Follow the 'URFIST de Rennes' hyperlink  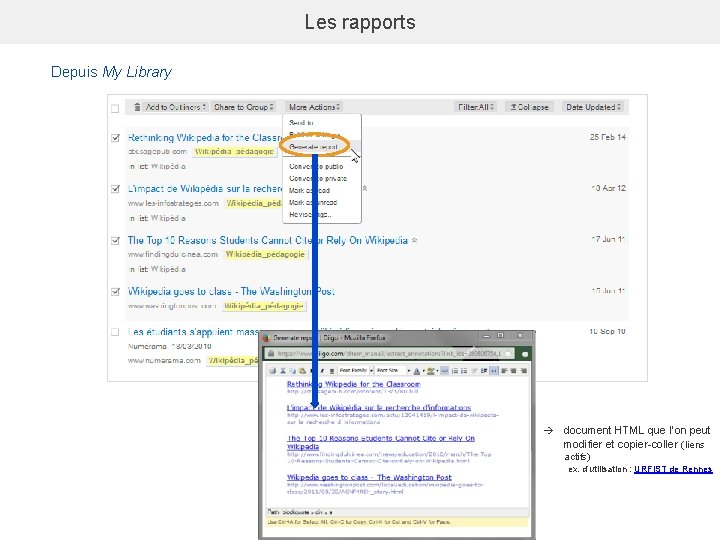point(673,469)
